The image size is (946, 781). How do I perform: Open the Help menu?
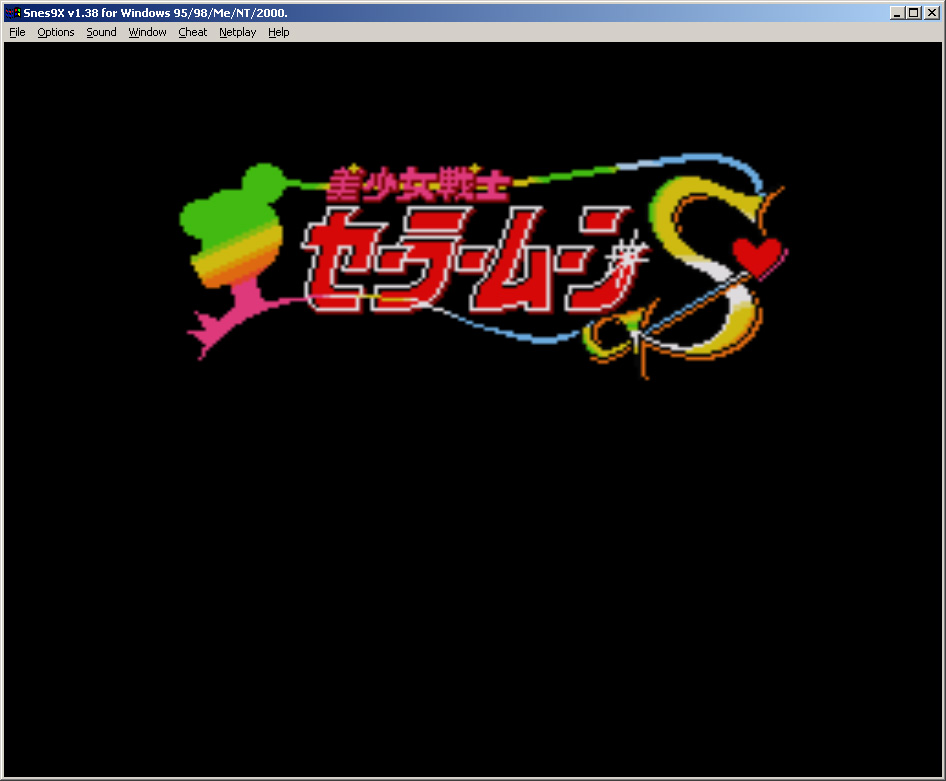tap(279, 32)
